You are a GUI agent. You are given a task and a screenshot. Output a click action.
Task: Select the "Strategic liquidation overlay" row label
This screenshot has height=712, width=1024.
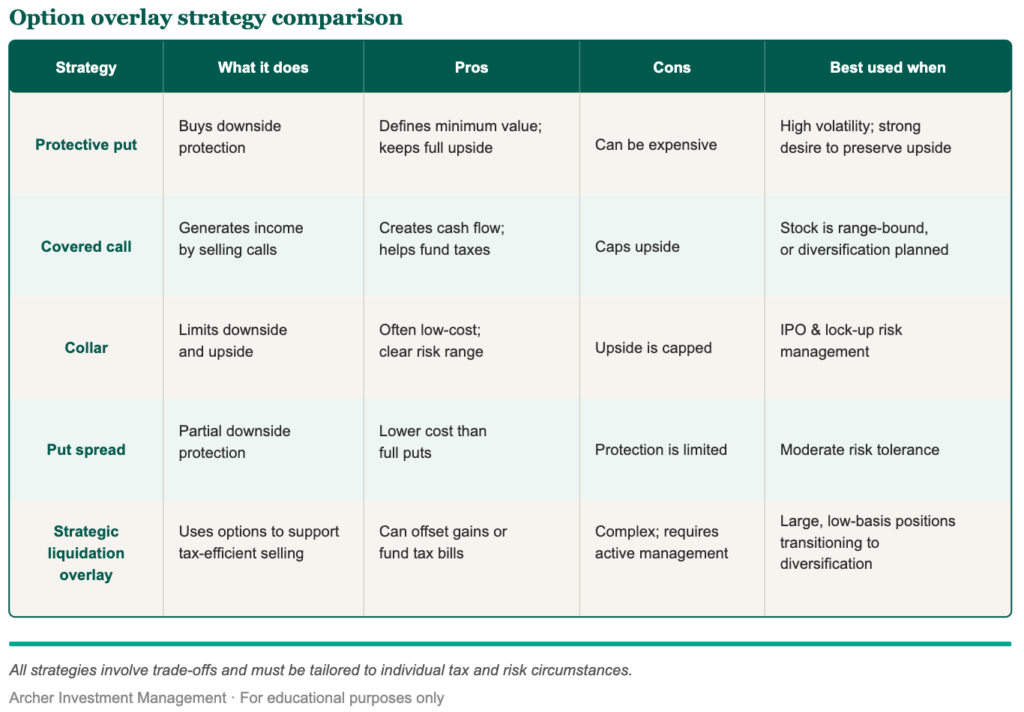[x=86, y=553]
